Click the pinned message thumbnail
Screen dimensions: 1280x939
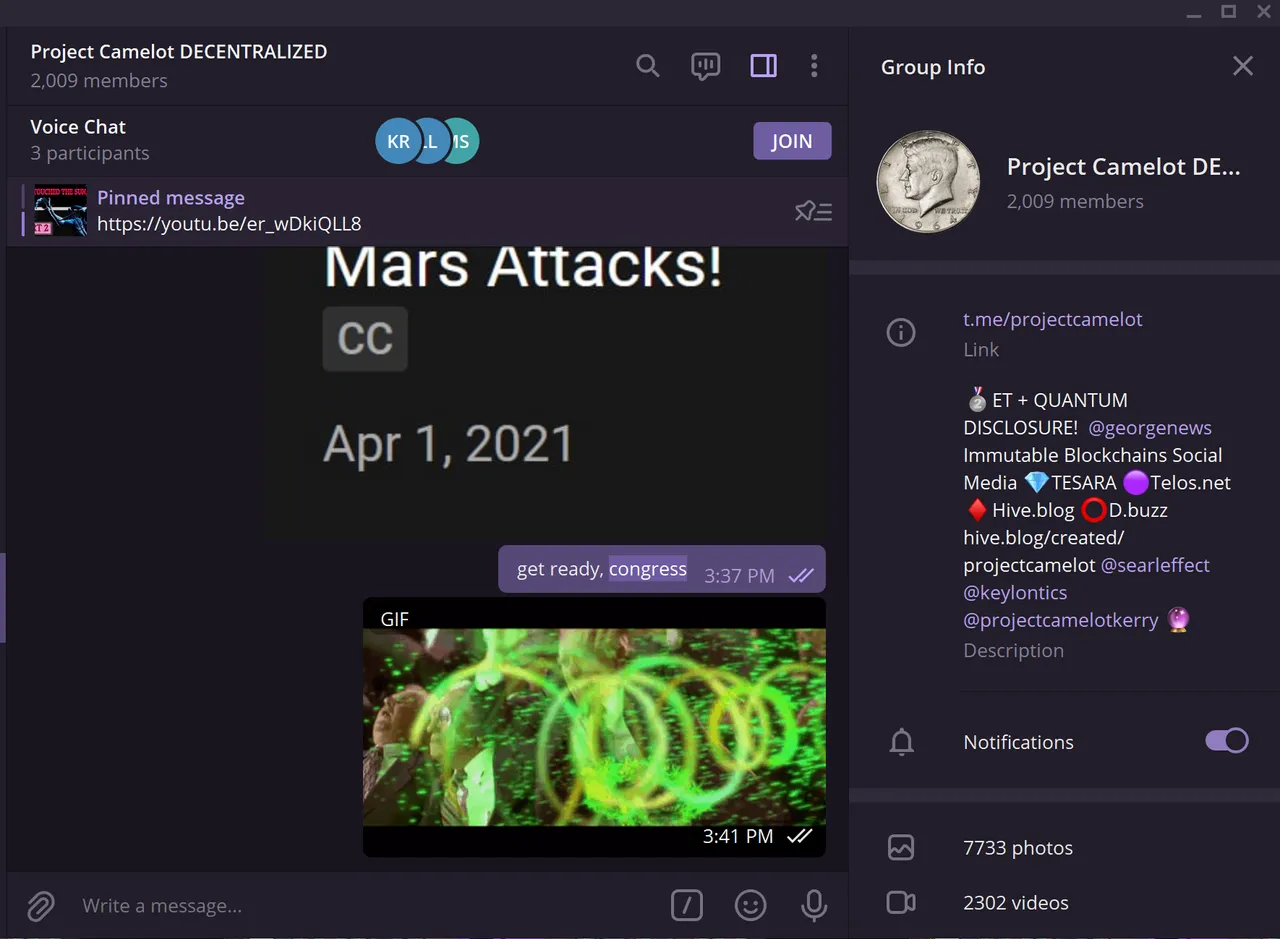point(60,211)
